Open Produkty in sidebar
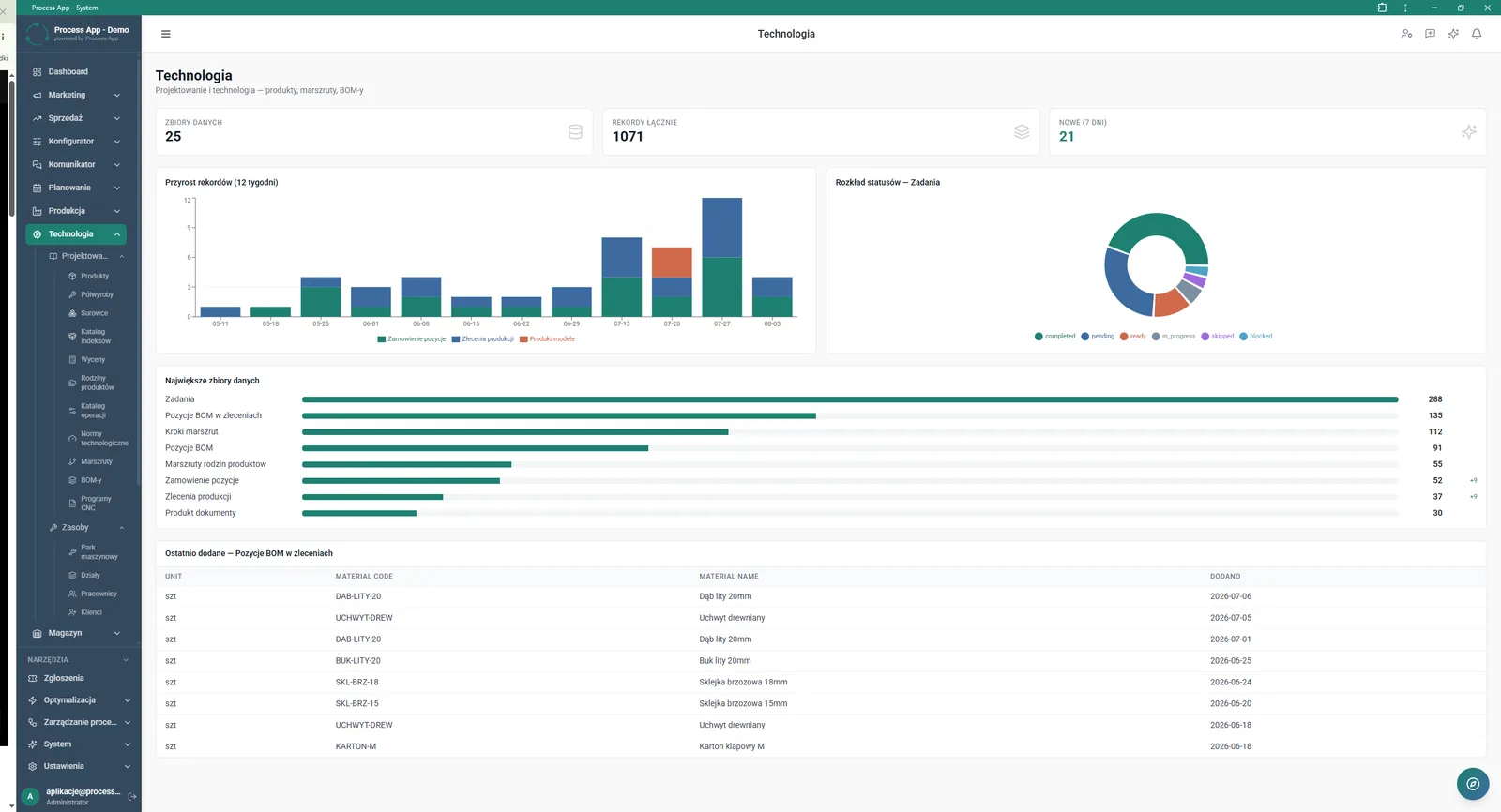1501x812 pixels. [x=95, y=277]
